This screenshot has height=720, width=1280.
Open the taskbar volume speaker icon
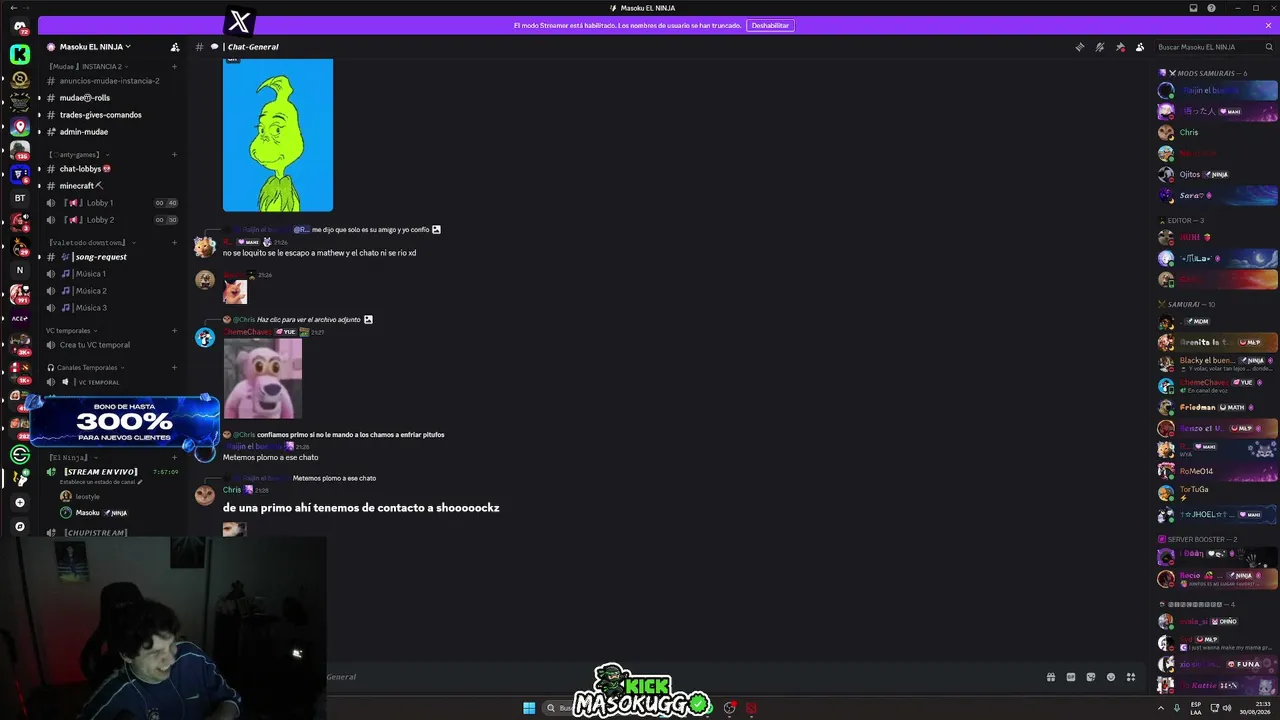tap(1227, 708)
